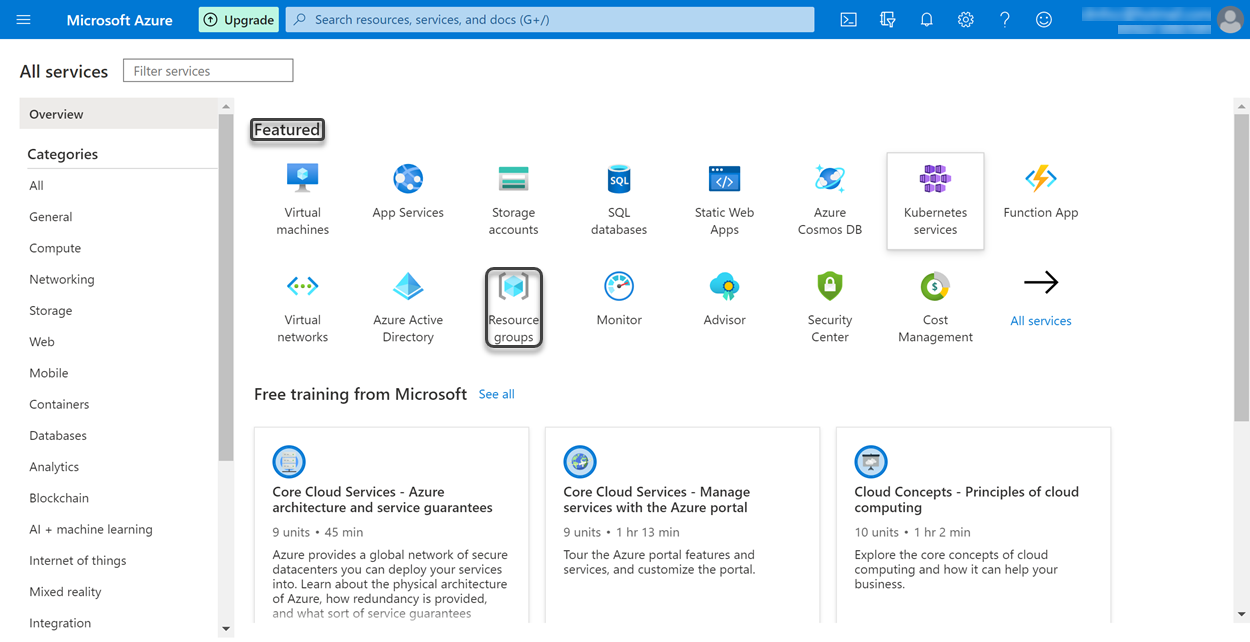Click the 'Manage services' card's round icon
This screenshot has width=1250, height=642.
[x=580, y=462]
